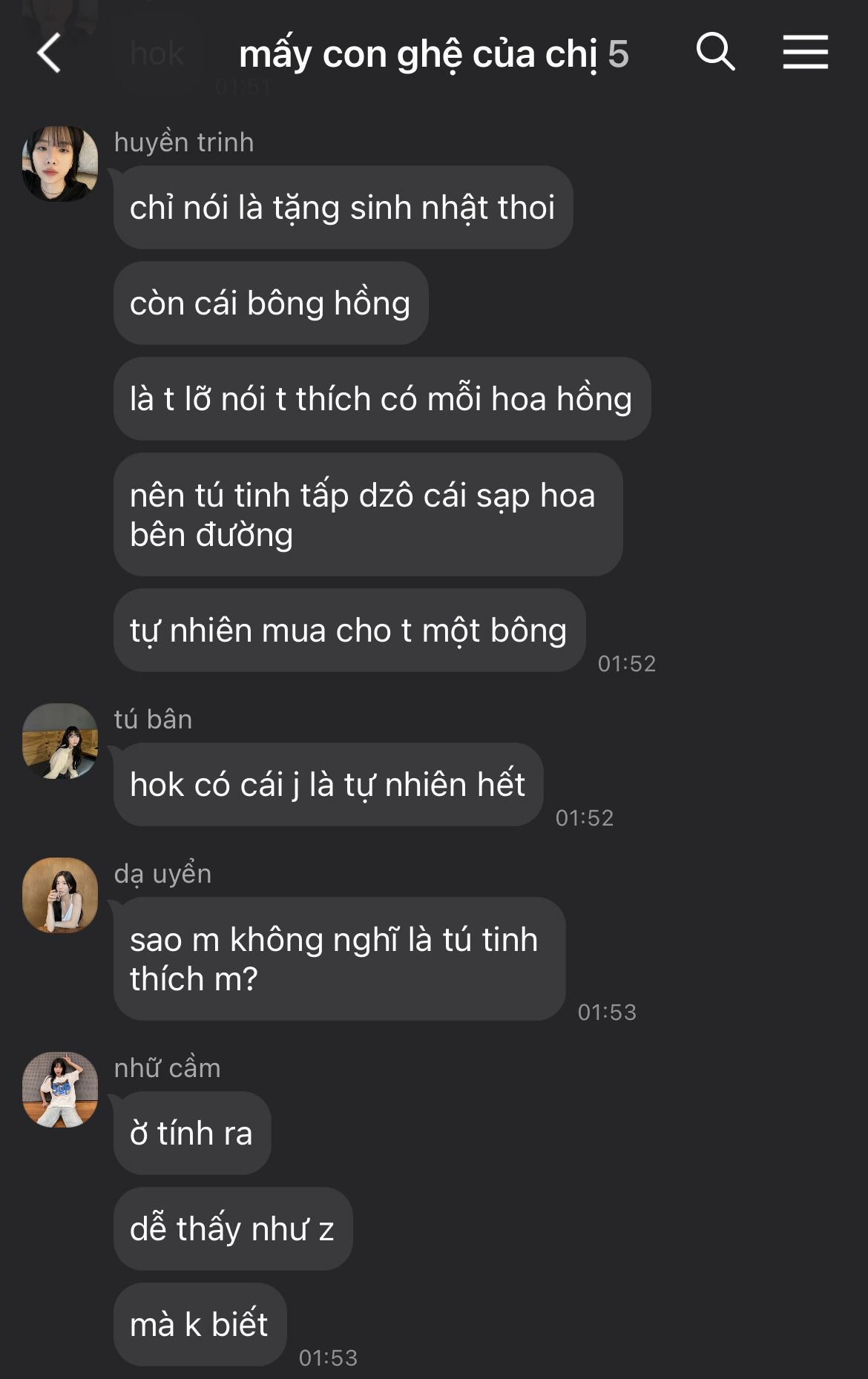Select message 'còn cái bông hồng'

(271, 303)
